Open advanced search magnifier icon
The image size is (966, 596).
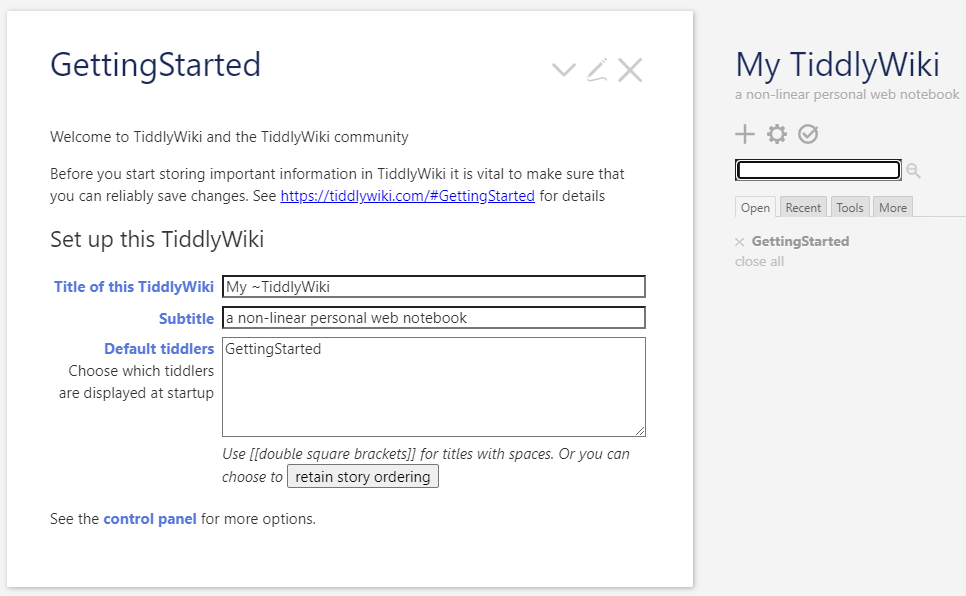pos(913,171)
